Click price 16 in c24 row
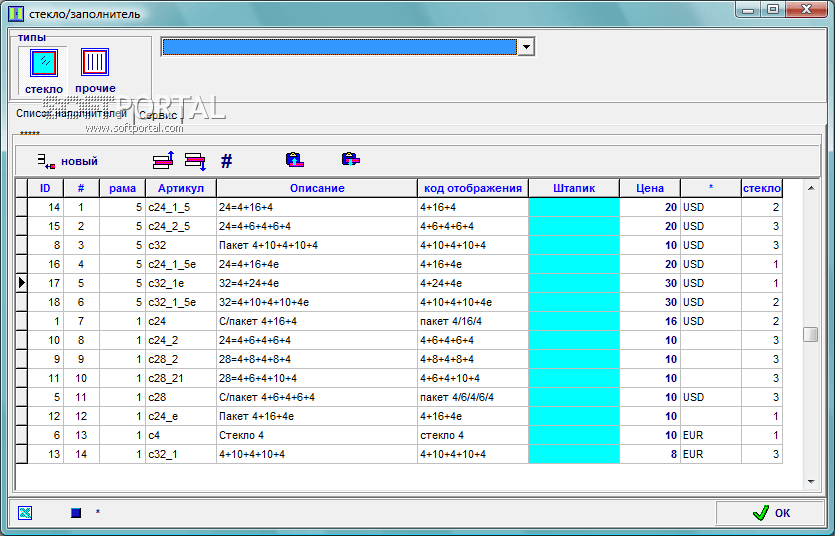The height and width of the screenshot is (536, 835). pyautogui.click(x=650, y=321)
